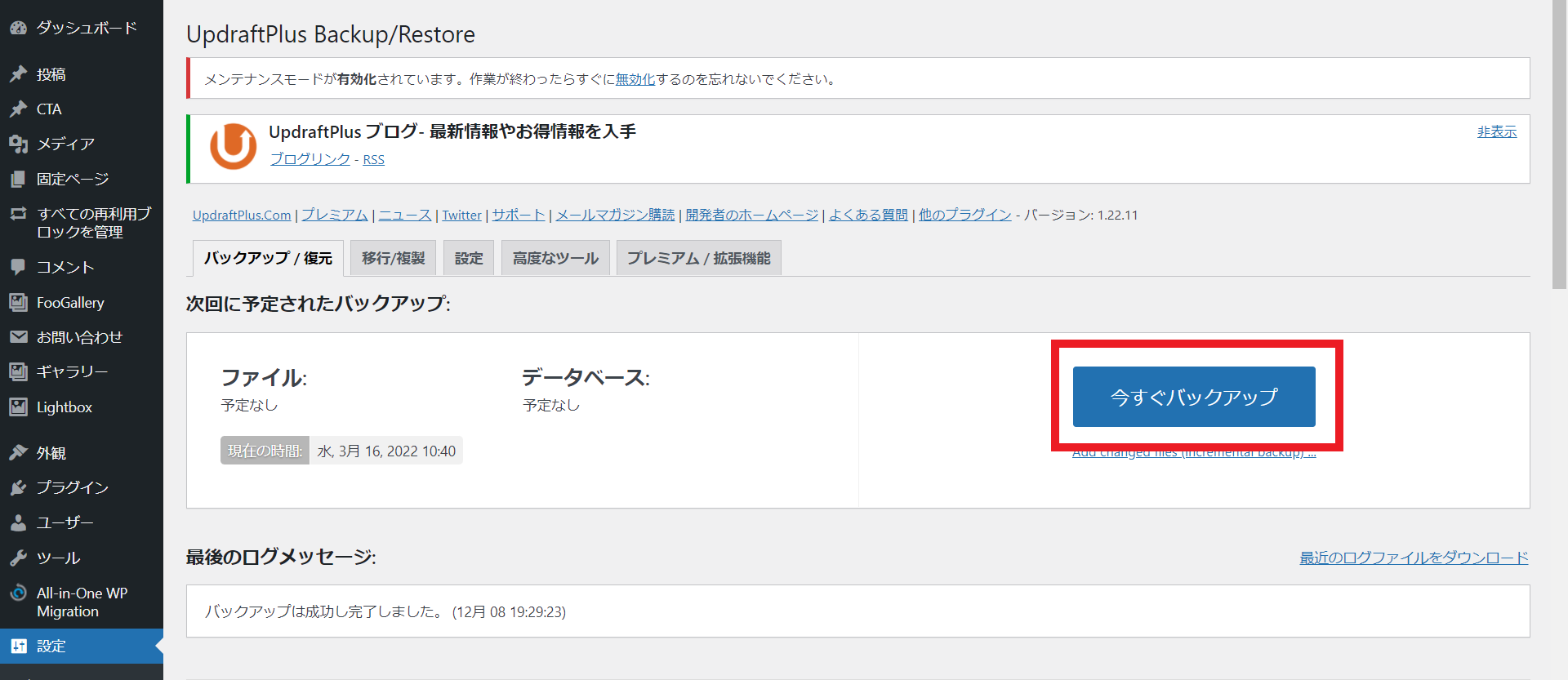Open the ニュース link
Image resolution: width=1568 pixels, height=680 pixels.
(405, 215)
